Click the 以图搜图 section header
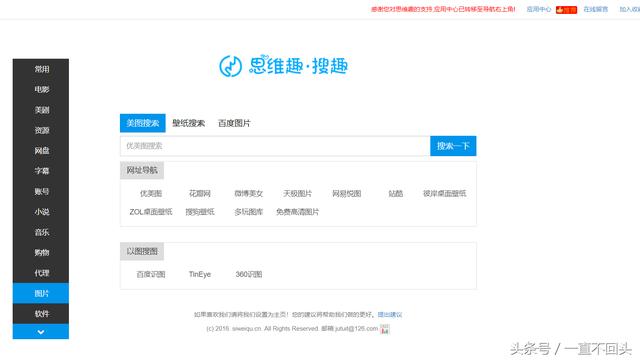 pos(142,251)
